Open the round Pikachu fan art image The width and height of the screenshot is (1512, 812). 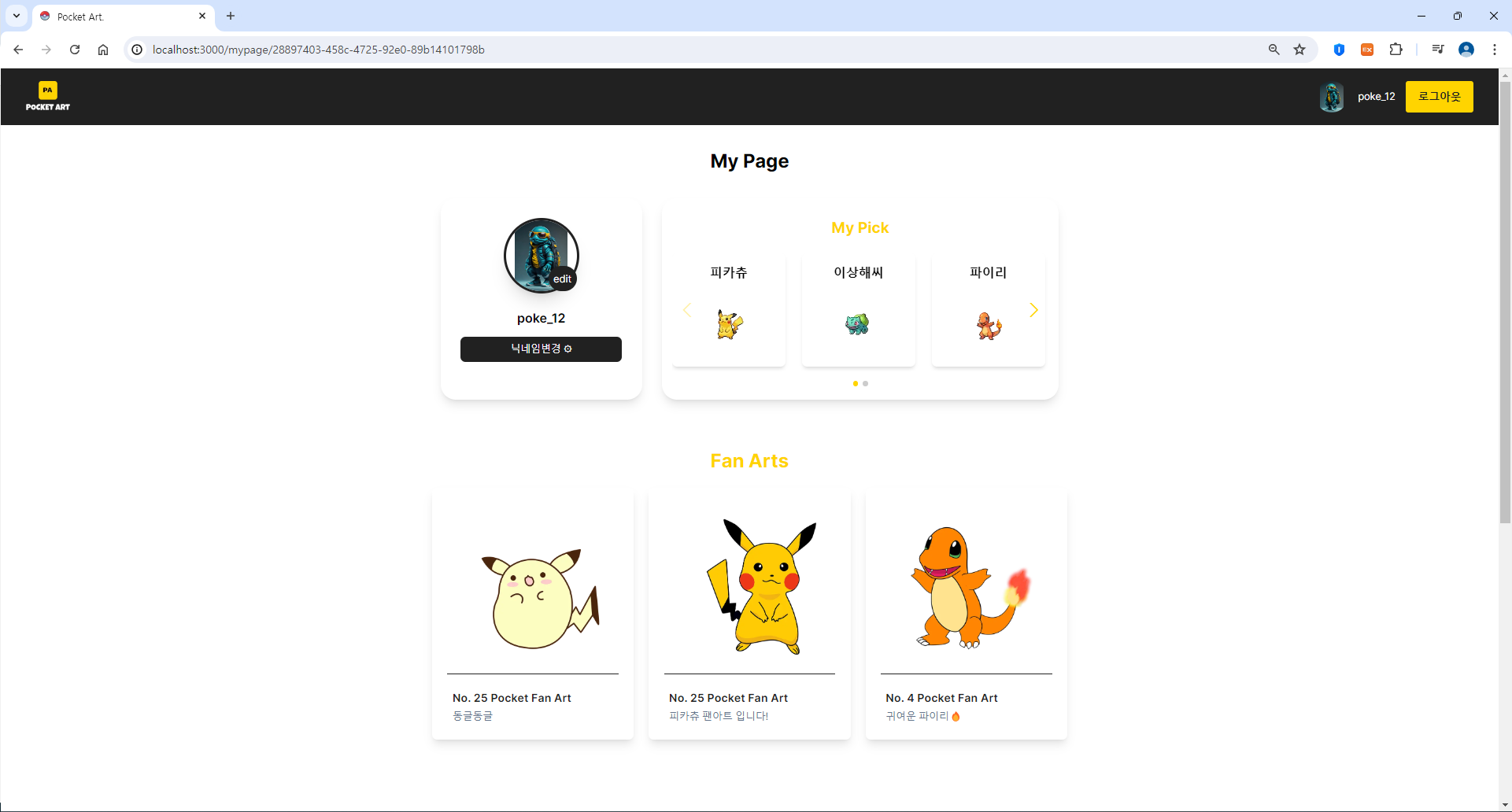pos(540,598)
